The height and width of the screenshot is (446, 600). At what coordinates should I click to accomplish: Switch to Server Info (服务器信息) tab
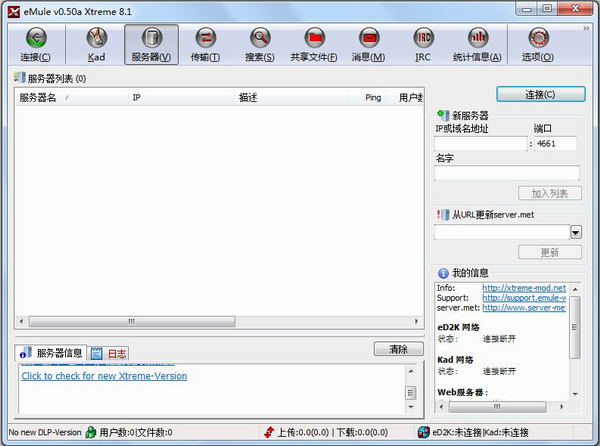[x=51, y=353]
